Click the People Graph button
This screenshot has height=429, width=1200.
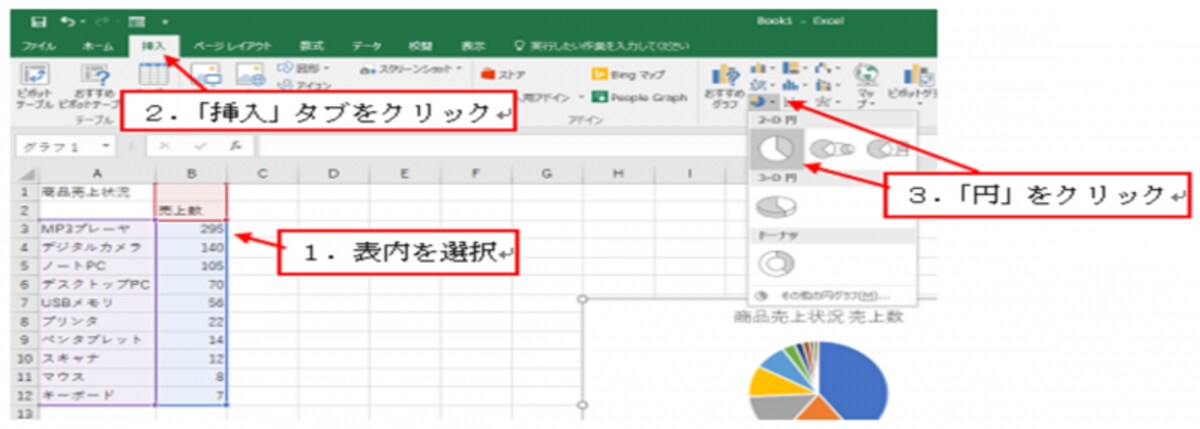tap(639, 97)
